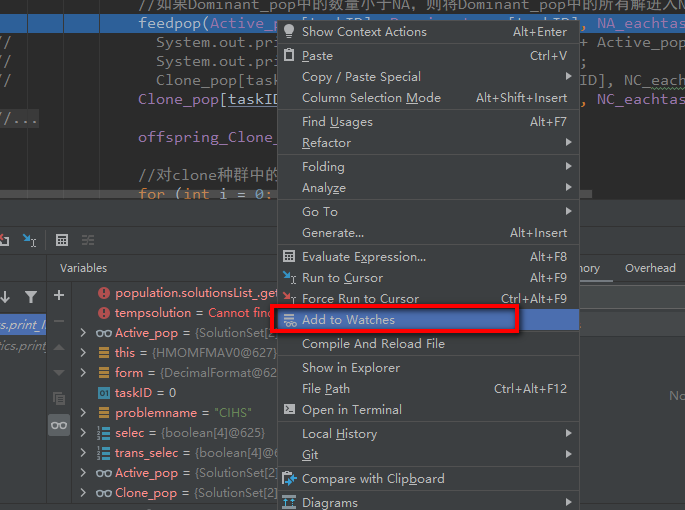Click the Force Run to Cursor icon
Screen dimensions: 685x510
[x=289, y=298]
